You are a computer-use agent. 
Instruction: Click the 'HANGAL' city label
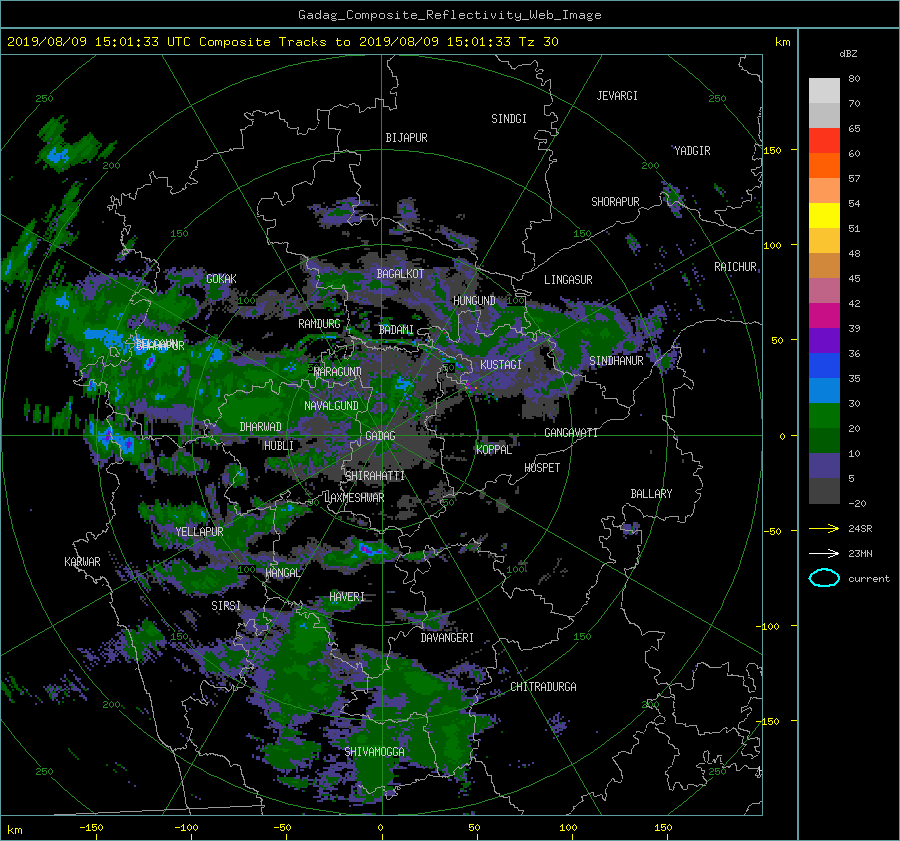point(283,573)
